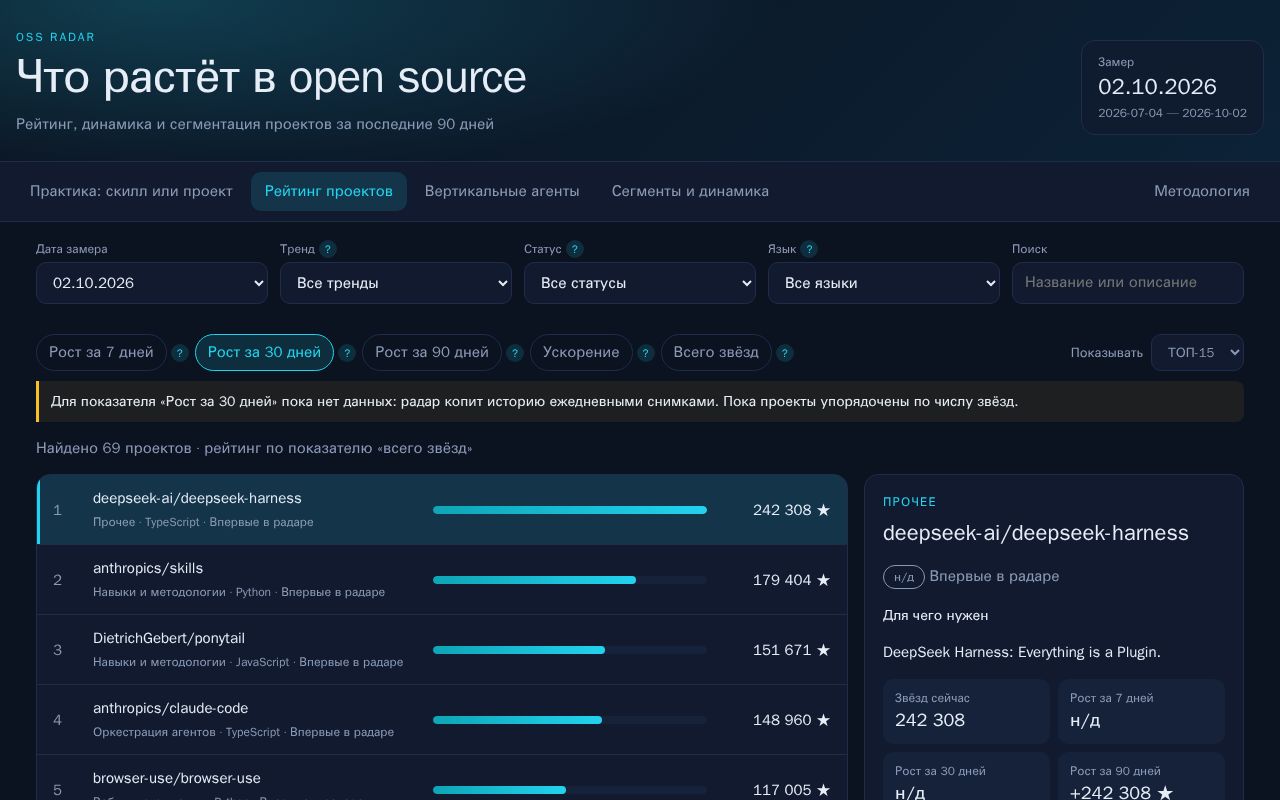Open the ТОП-15 Показывать dropdown
The height and width of the screenshot is (800, 1280).
coord(1197,352)
